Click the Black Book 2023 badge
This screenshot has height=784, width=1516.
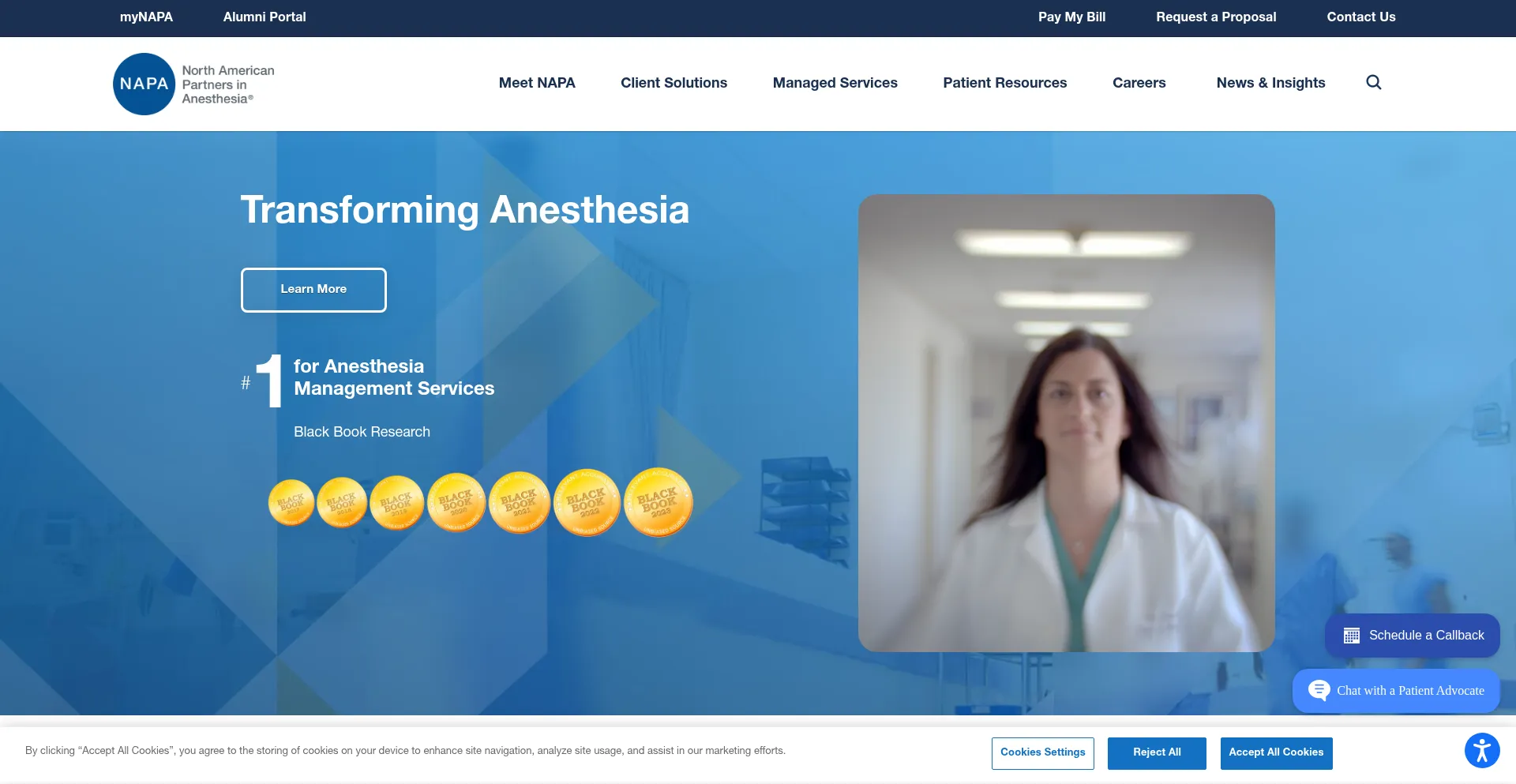point(658,502)
